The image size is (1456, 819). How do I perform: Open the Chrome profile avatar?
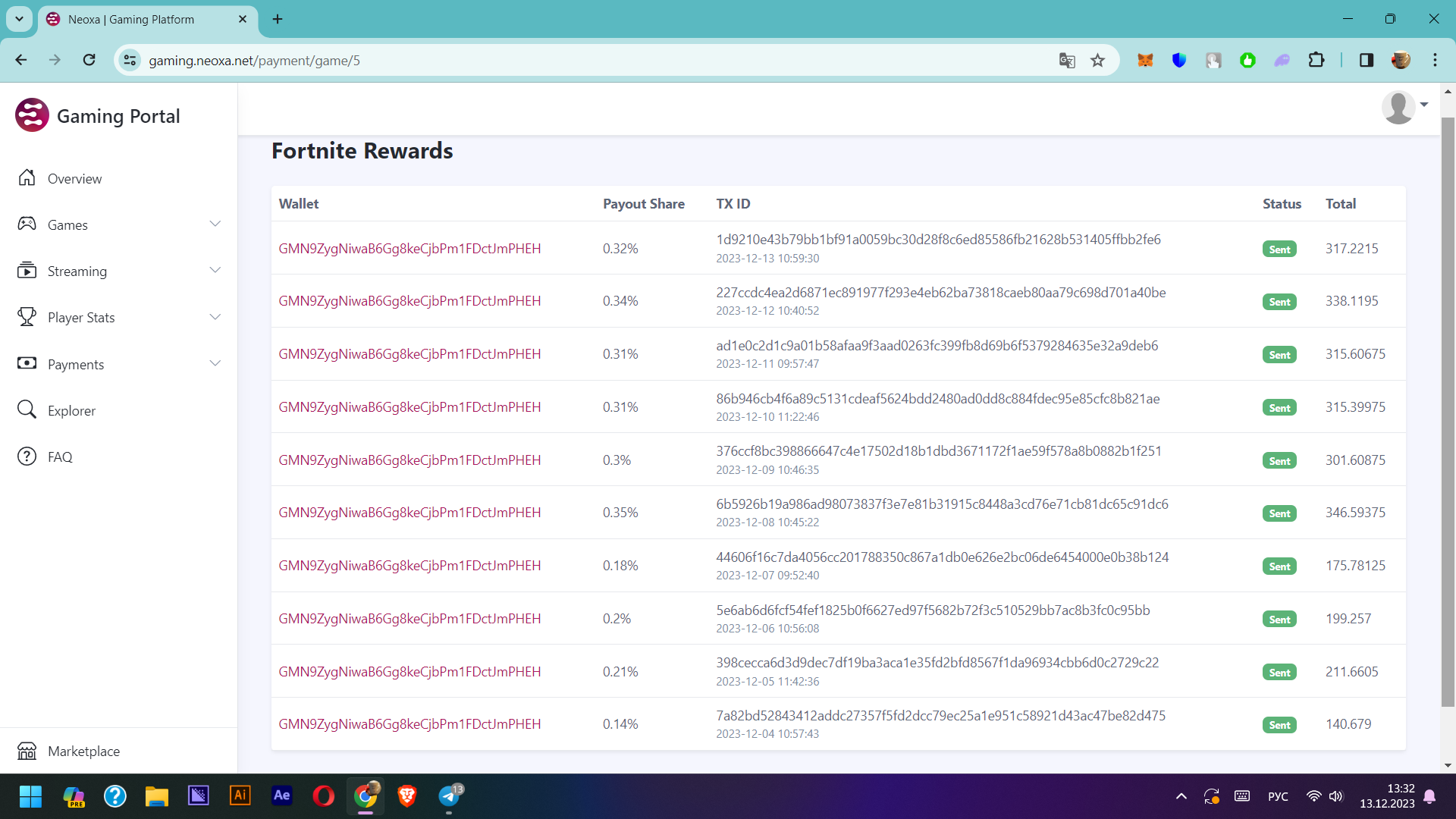point(1401,60)
